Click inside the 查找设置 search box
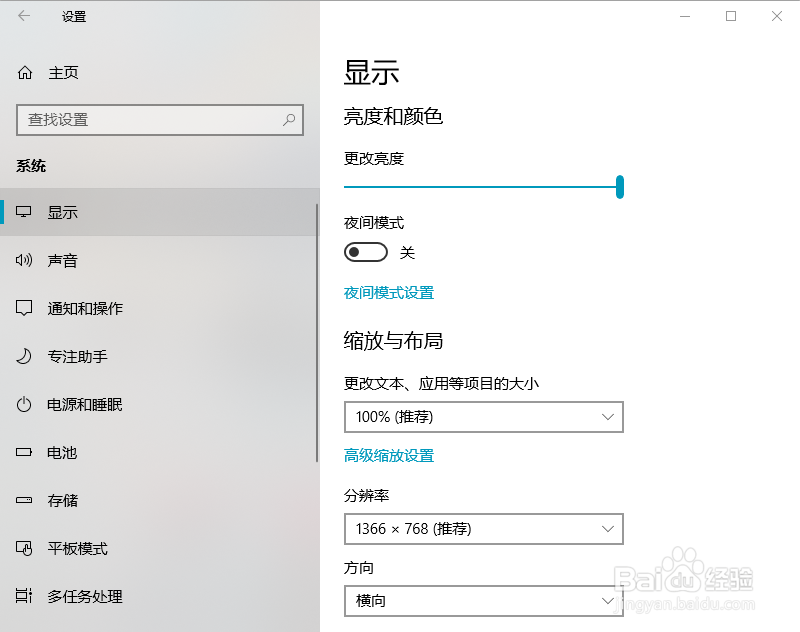800x632 pixels. coord(160,119)
